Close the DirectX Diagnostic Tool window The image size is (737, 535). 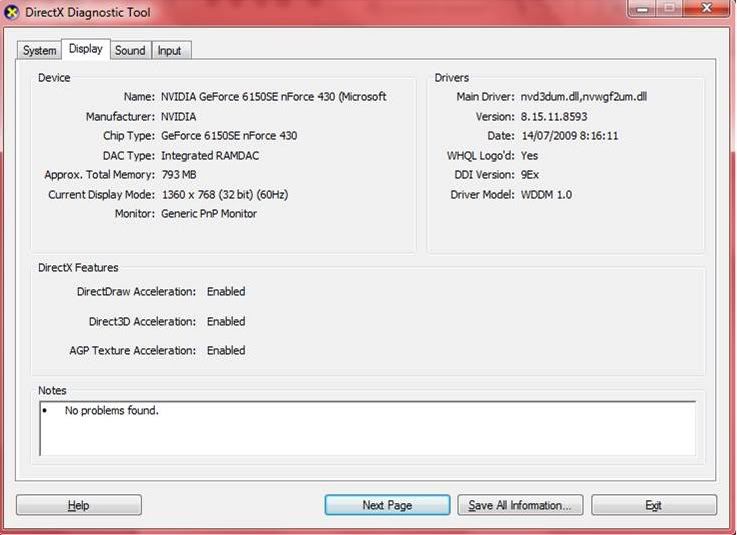tap(706, 8)
